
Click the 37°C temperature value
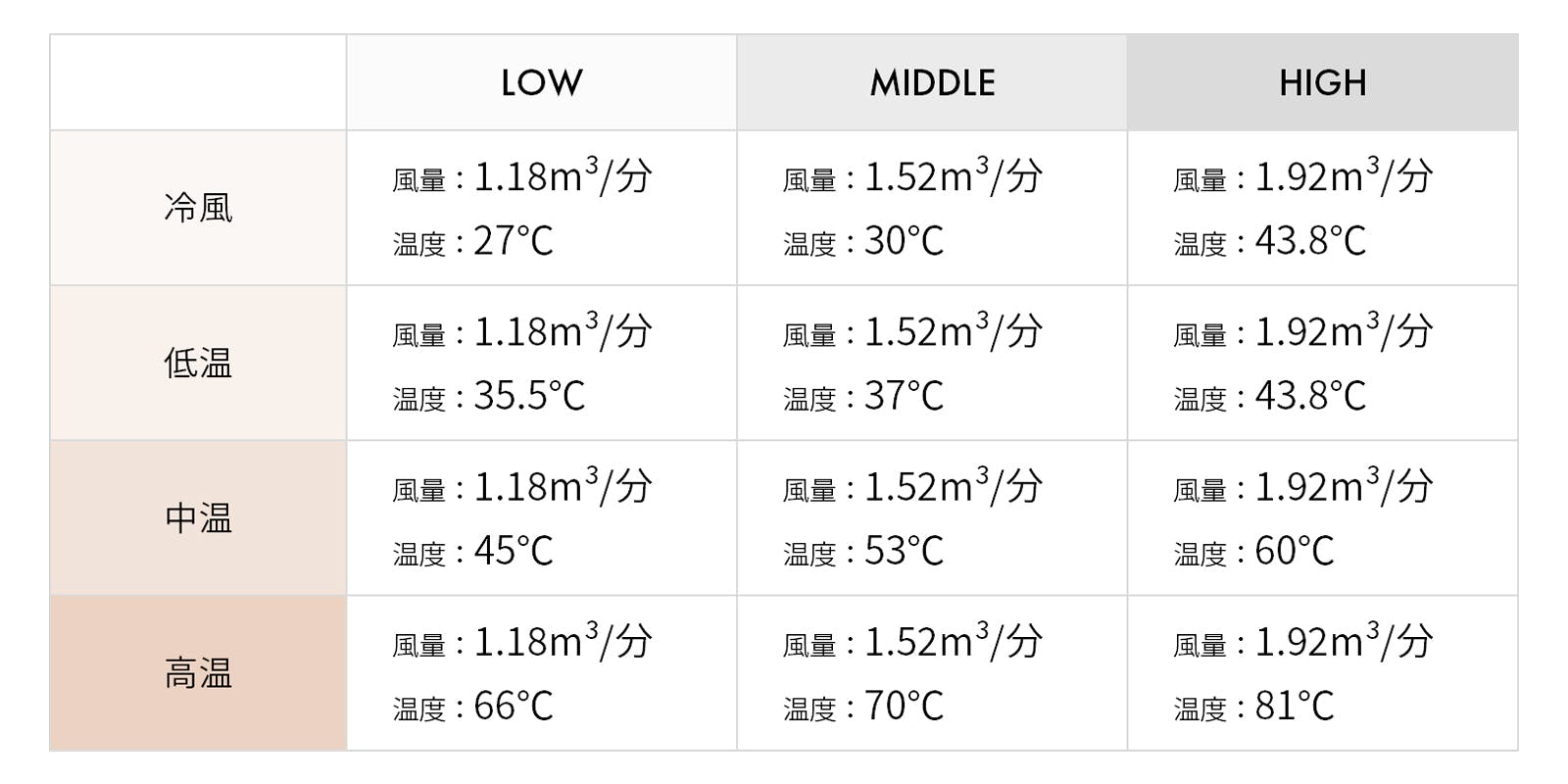point(904,396)
